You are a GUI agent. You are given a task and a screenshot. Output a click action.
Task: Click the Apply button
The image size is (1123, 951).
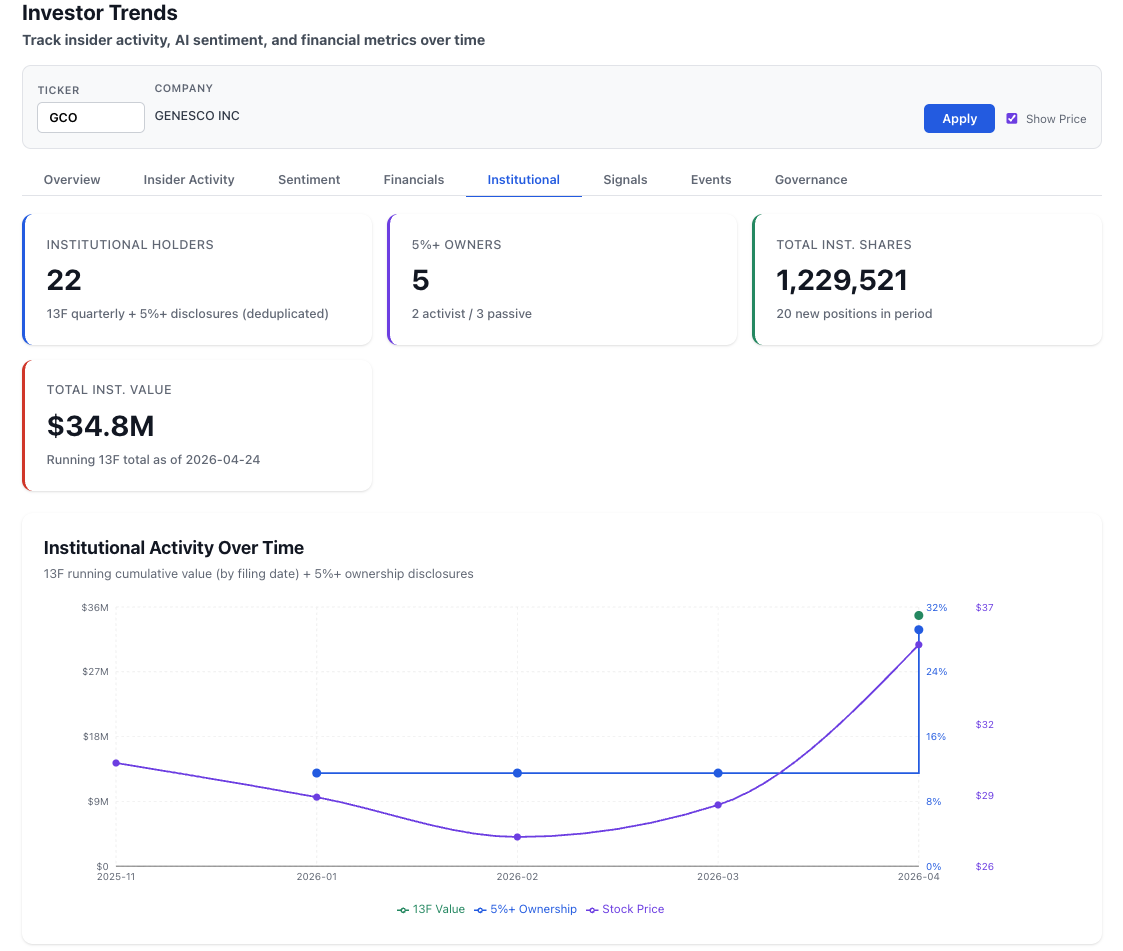click(958, 119)
